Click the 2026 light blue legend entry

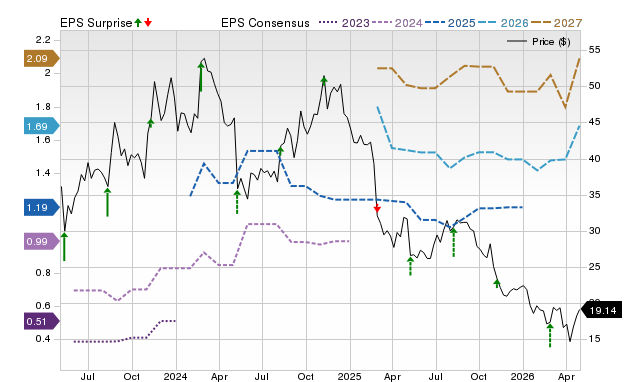(x=503, y=23)
